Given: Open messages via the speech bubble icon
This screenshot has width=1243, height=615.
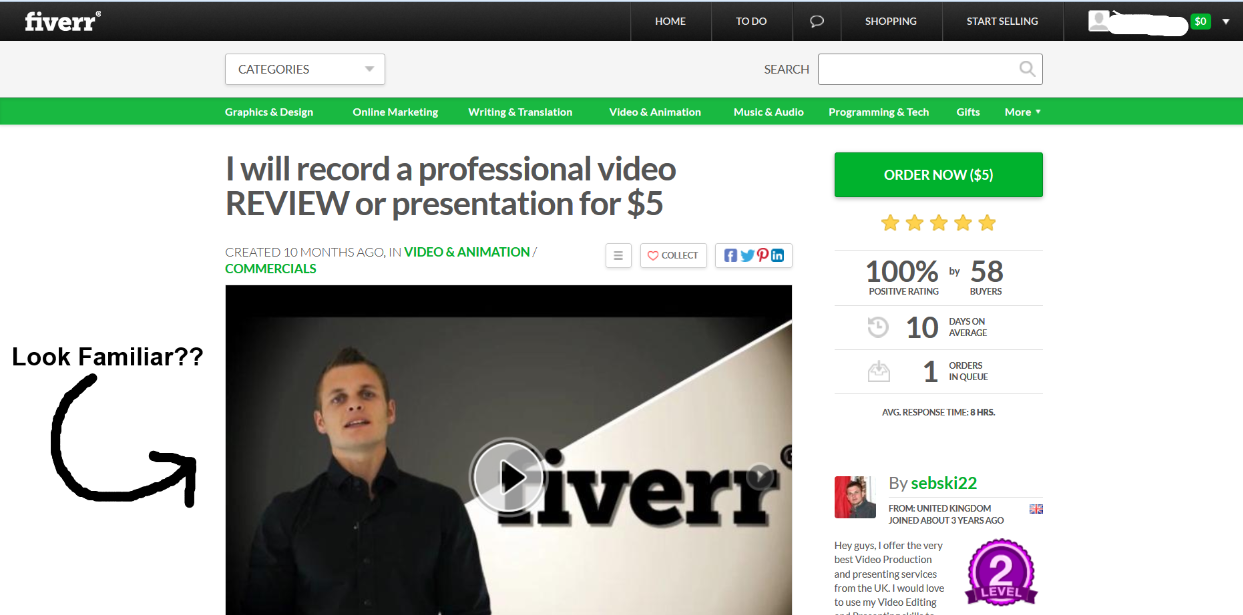Looking at the screenshot, I should pos(817,21).
